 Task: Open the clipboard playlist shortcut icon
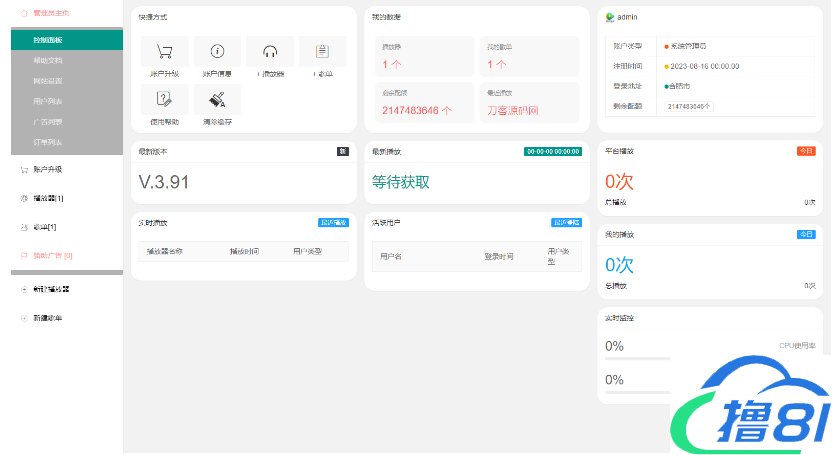point(322,52)
